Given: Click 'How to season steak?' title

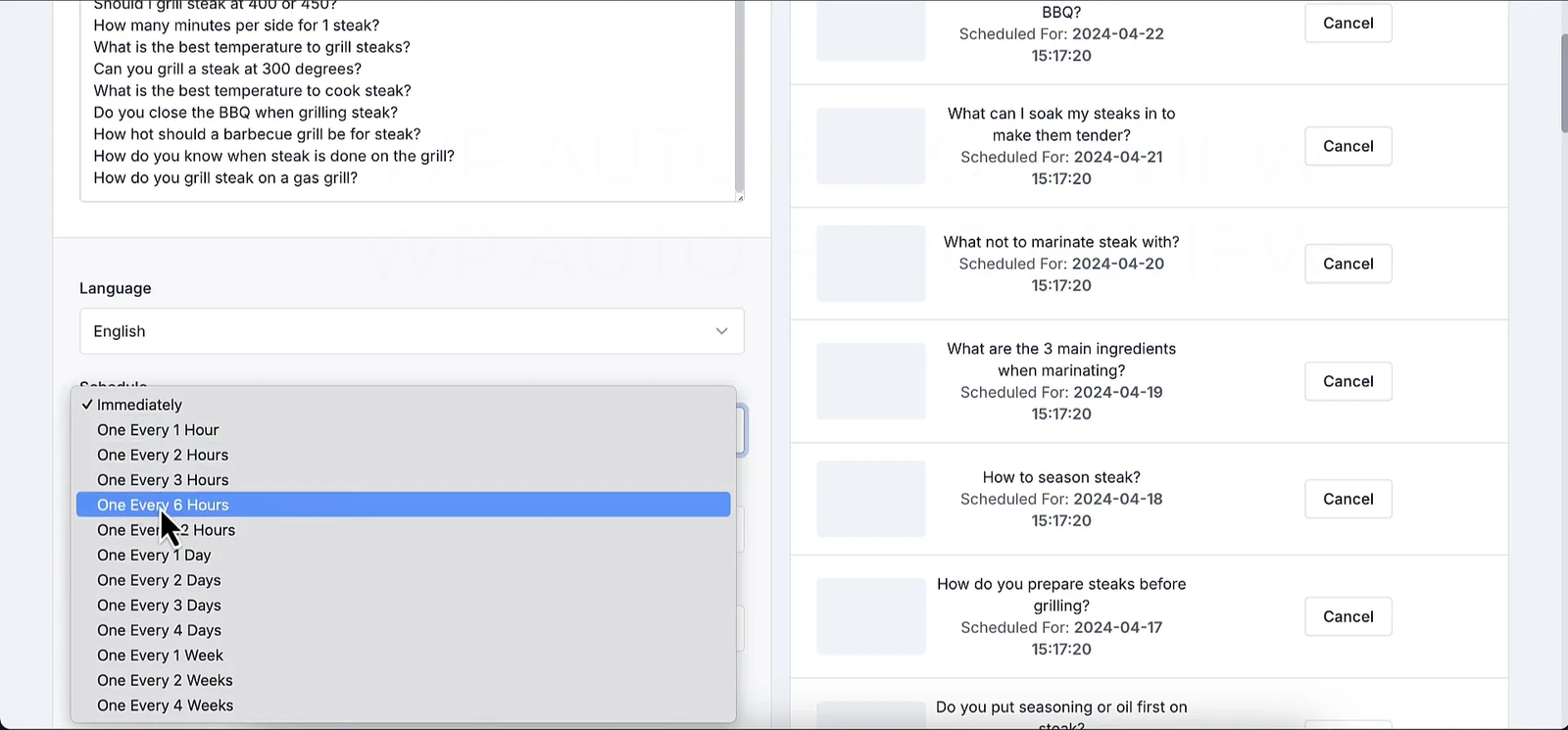Looking at the screenshot, I should (x=1061, y=477).
